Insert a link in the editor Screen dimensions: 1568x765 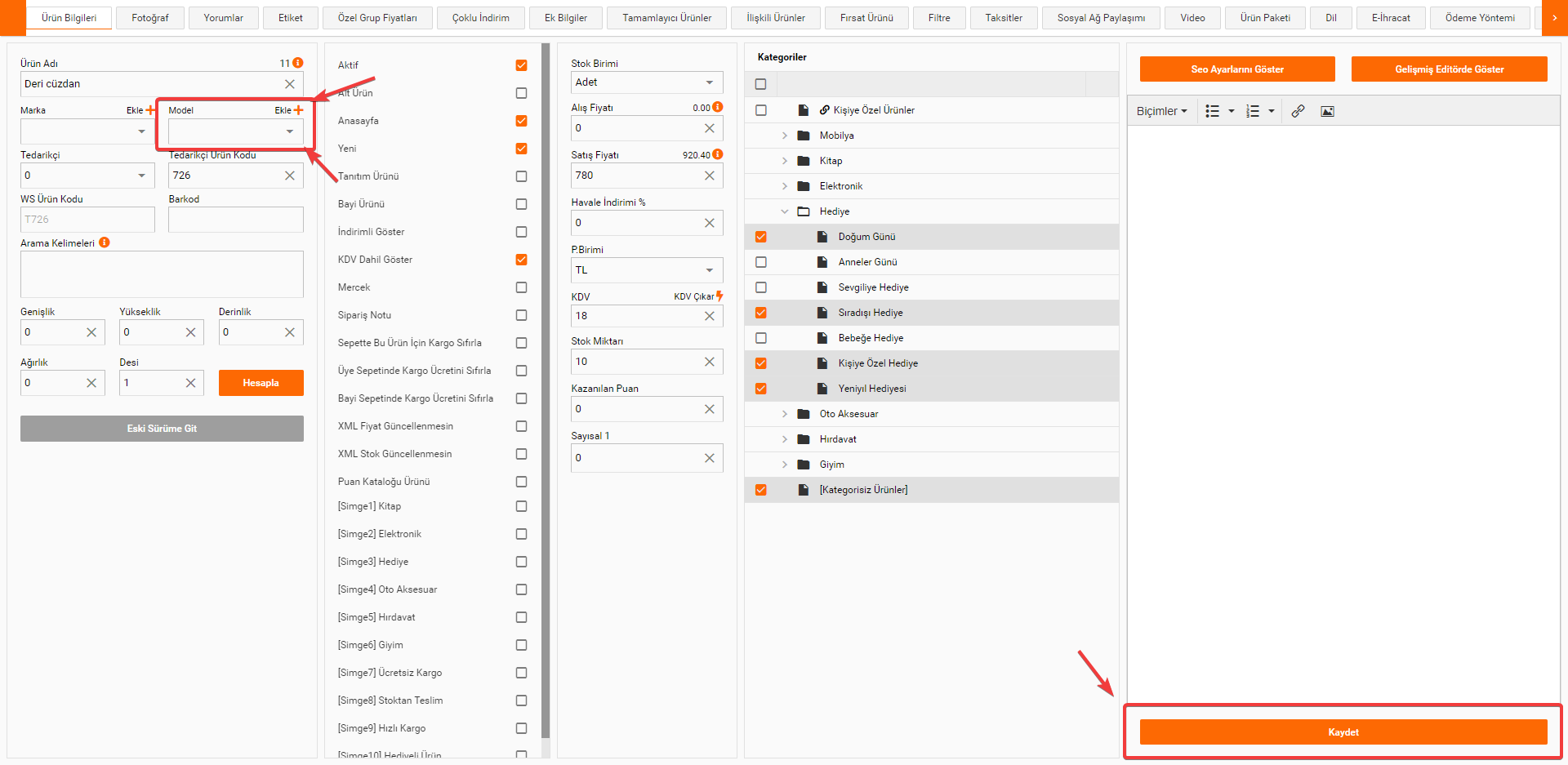tap(1298, 111)
